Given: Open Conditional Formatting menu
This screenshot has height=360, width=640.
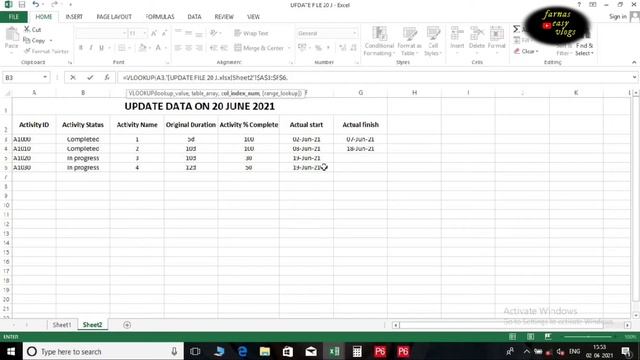Looking at the screenshot, I should [379, 41].
